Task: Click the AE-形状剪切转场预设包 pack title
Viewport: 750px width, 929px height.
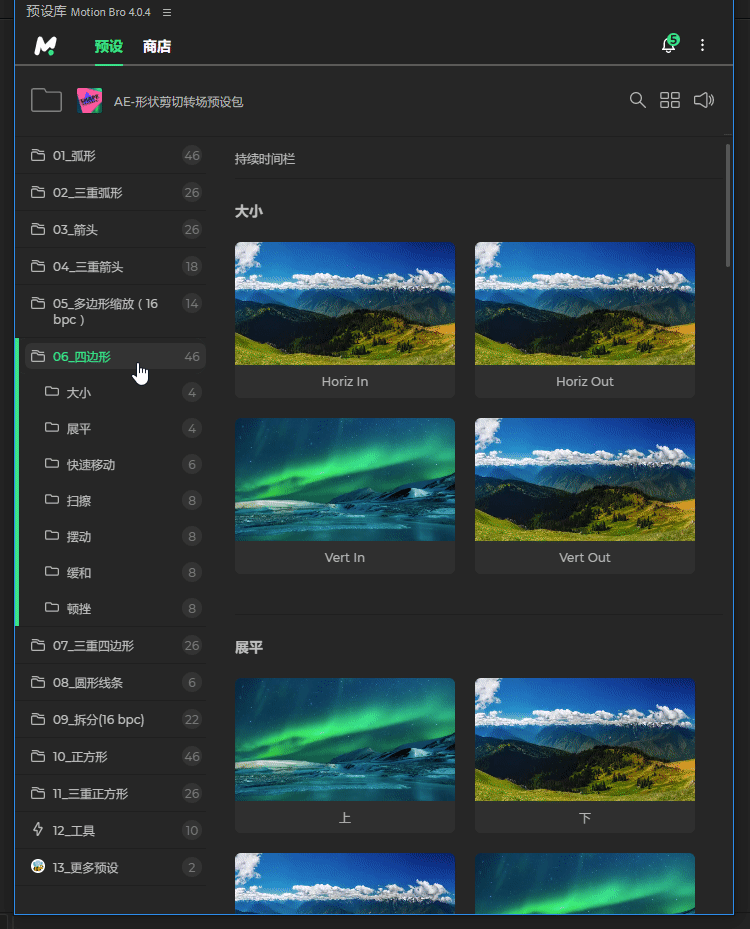Action: coord(179,102)
